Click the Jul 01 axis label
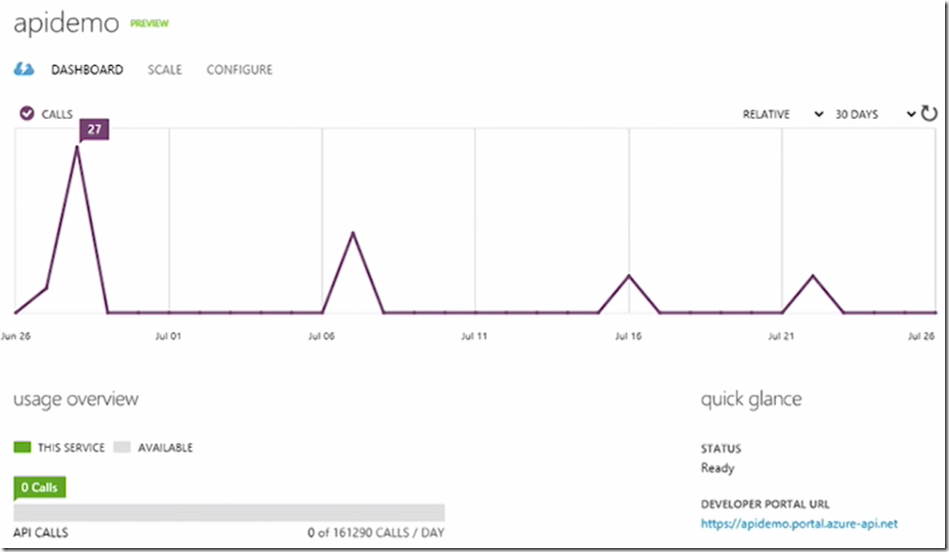Screen dimensions: 949x552 (x=168, y=336)
